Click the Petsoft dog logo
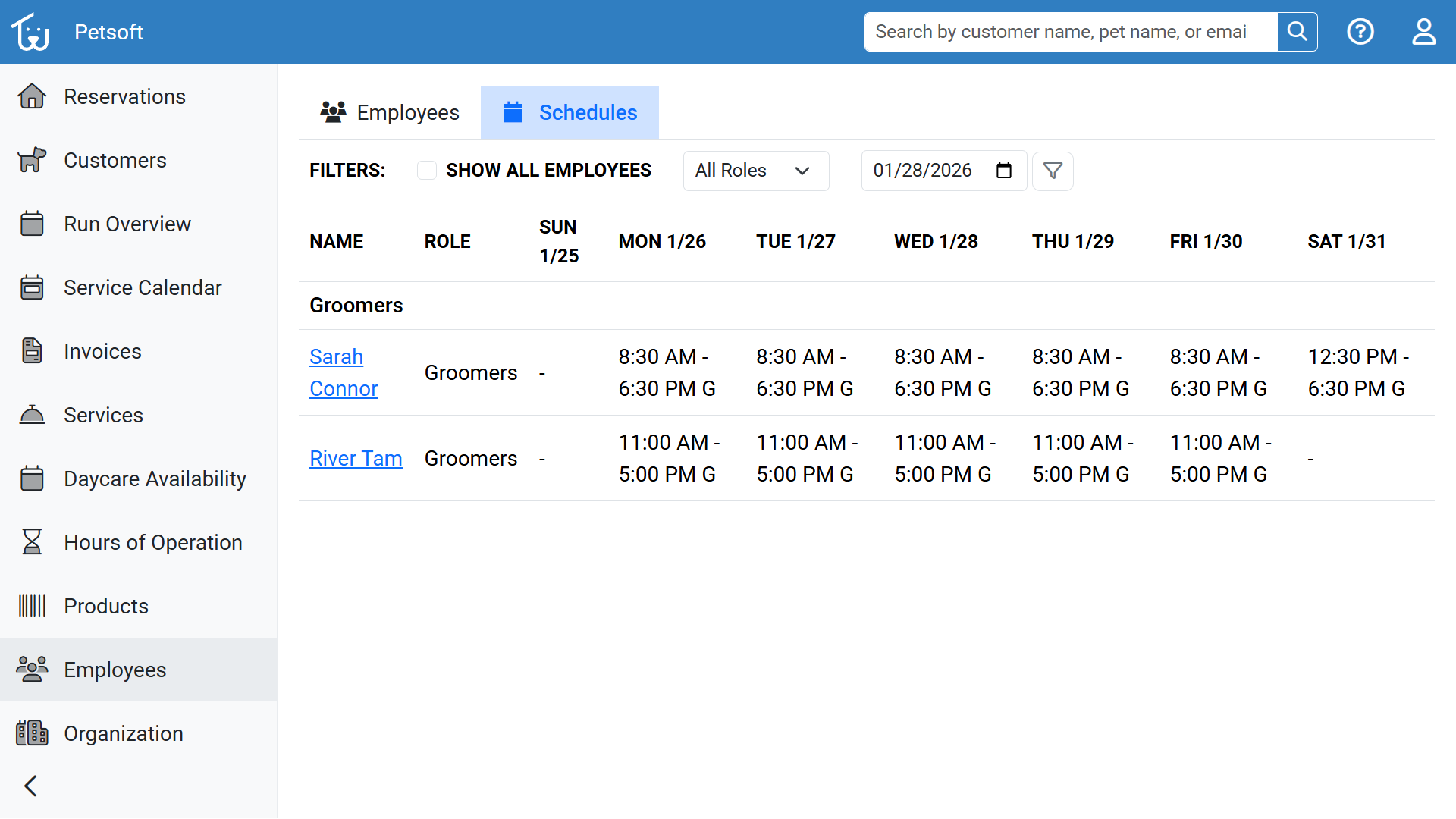Screen dimensions: 1456x819 (x=30, y=32)
